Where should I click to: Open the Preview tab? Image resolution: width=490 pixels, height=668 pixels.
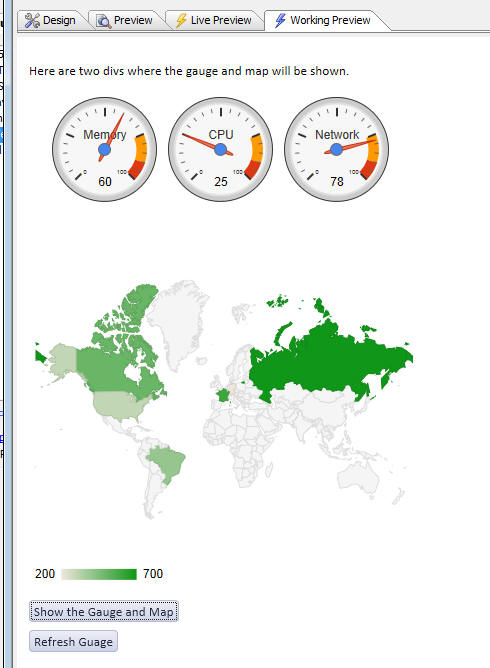[x=125, y=20]
